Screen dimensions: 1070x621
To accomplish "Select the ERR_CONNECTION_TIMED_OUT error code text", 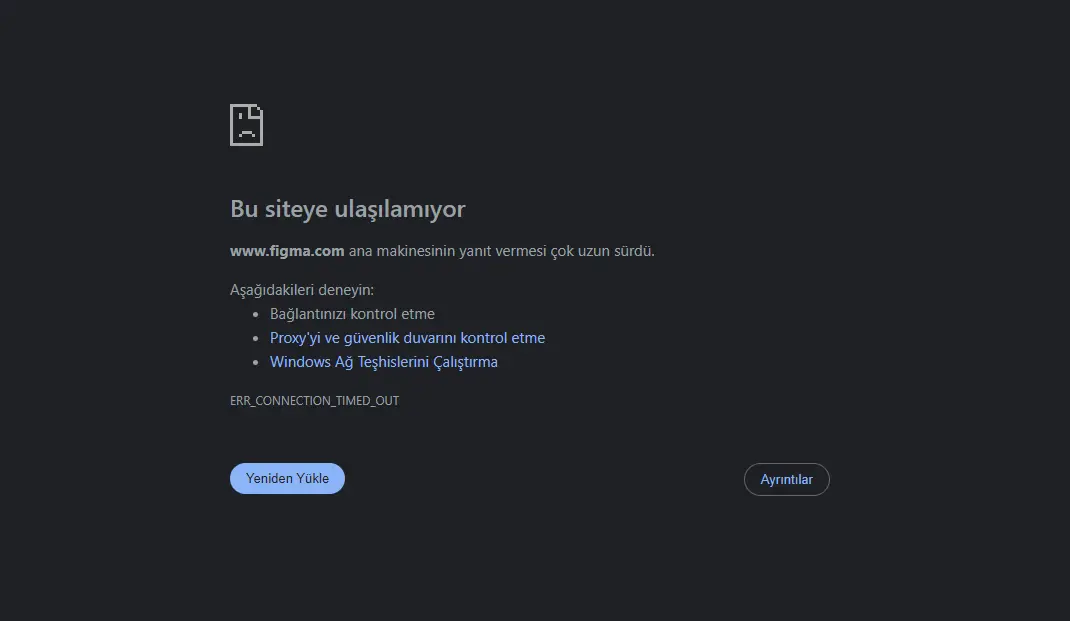I will (315, 401).
